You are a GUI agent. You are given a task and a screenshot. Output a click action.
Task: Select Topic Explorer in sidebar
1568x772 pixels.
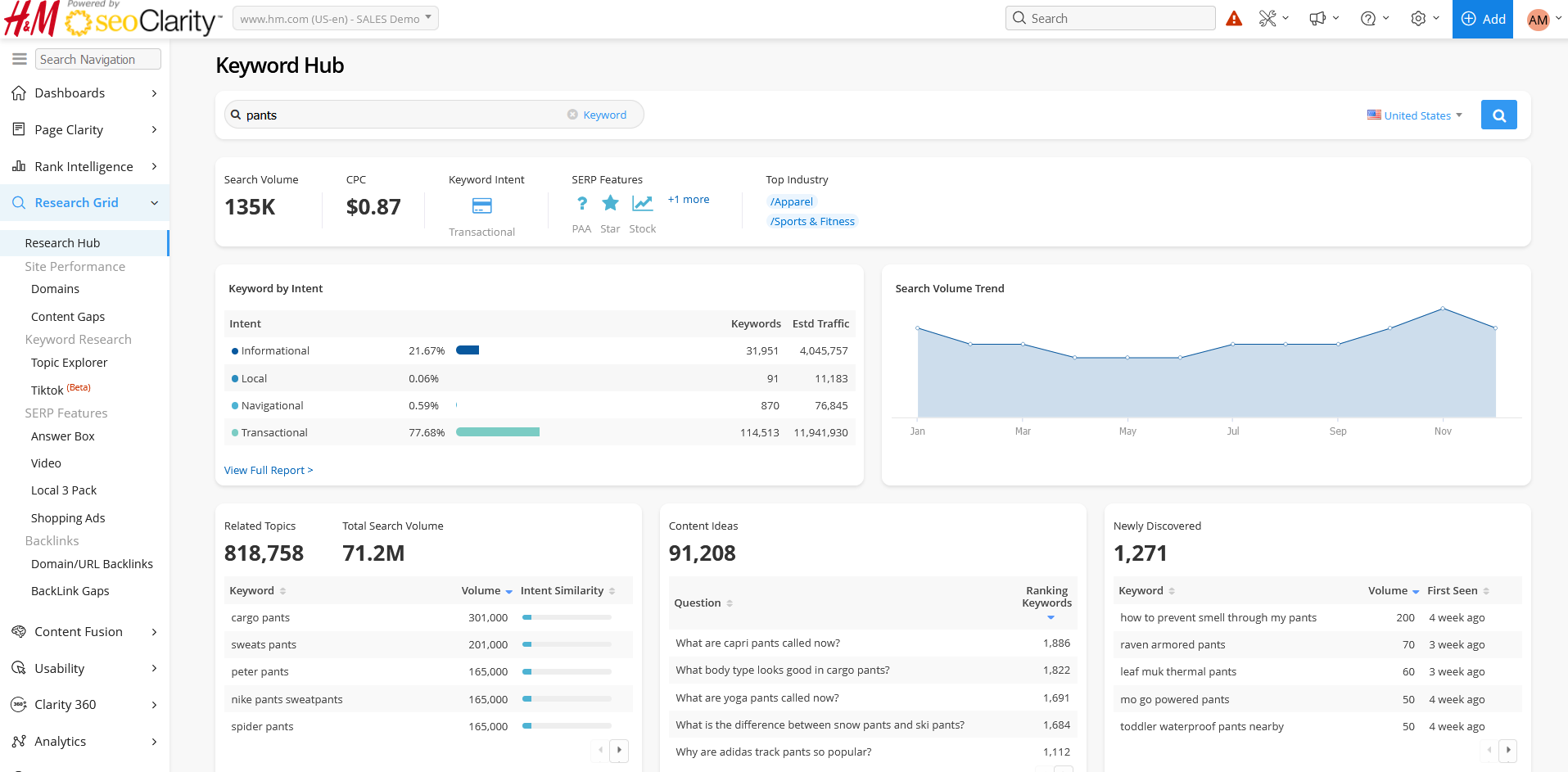(x=70, y=363)
